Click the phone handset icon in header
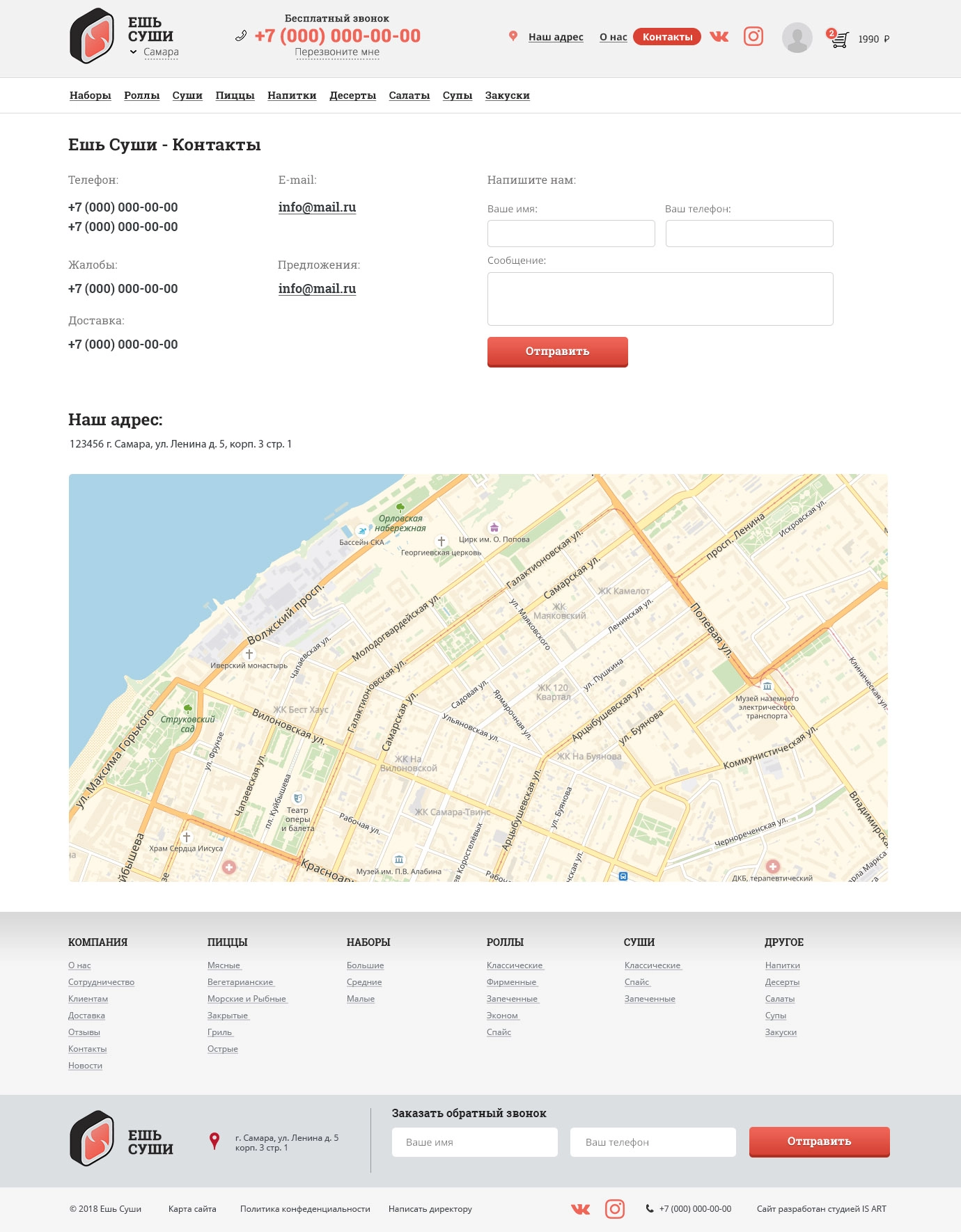The height and width of the screenshot is (1232, 961). coord(241,35)
